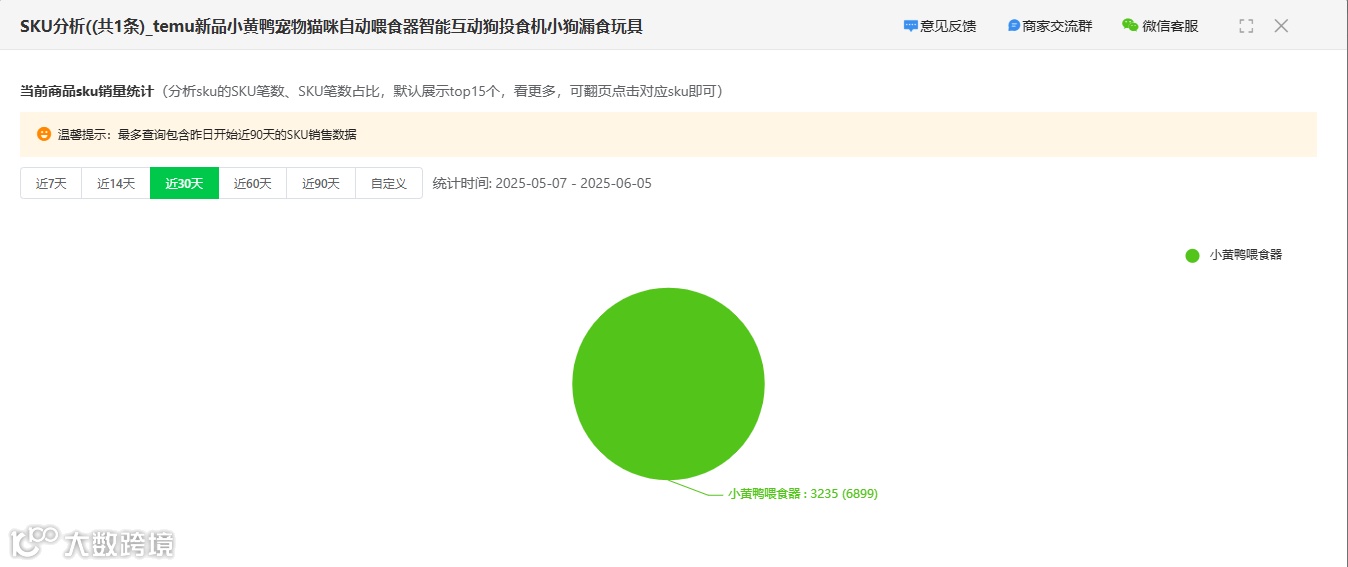Select the 近60天 time range

point(253,183)
